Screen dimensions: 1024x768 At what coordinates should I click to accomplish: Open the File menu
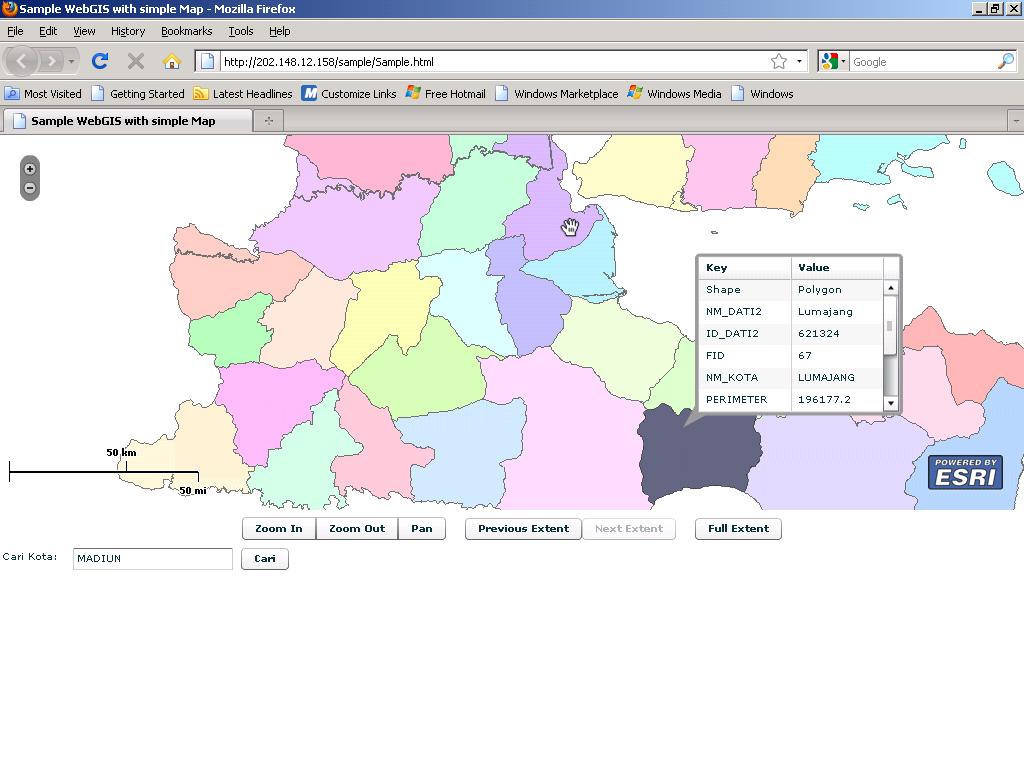15,31
